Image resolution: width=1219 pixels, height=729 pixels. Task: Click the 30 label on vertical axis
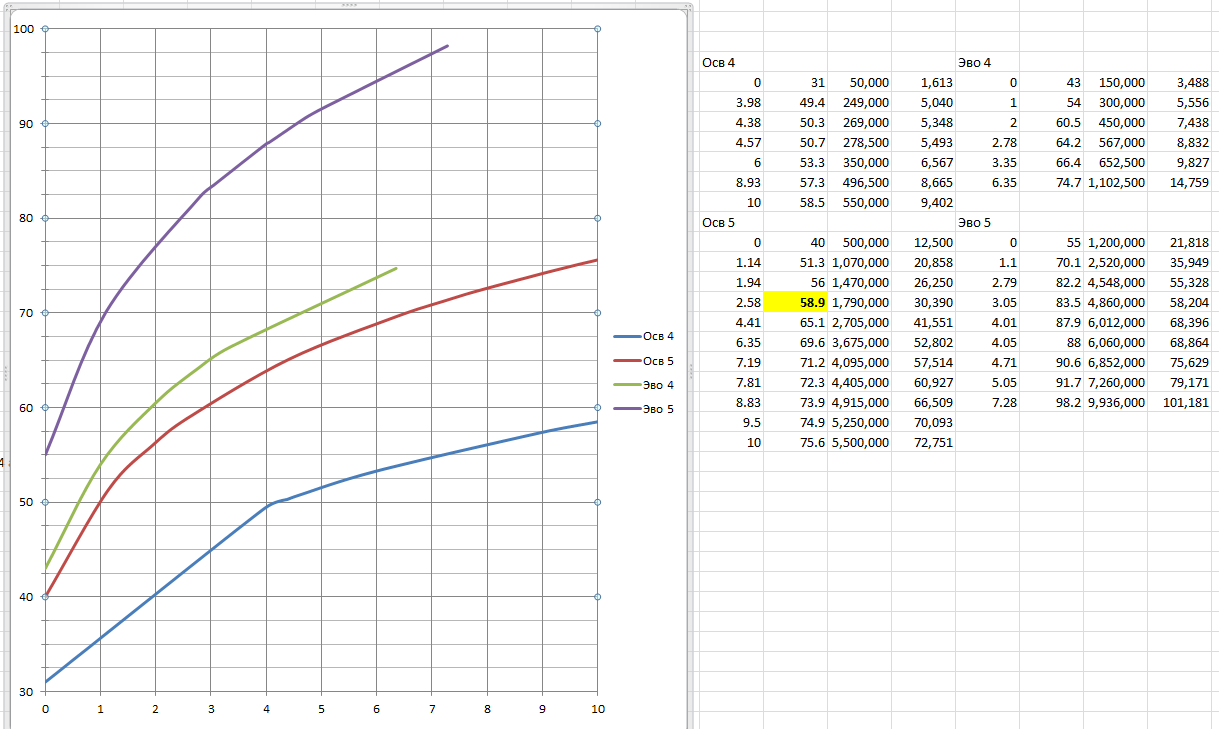27,691
